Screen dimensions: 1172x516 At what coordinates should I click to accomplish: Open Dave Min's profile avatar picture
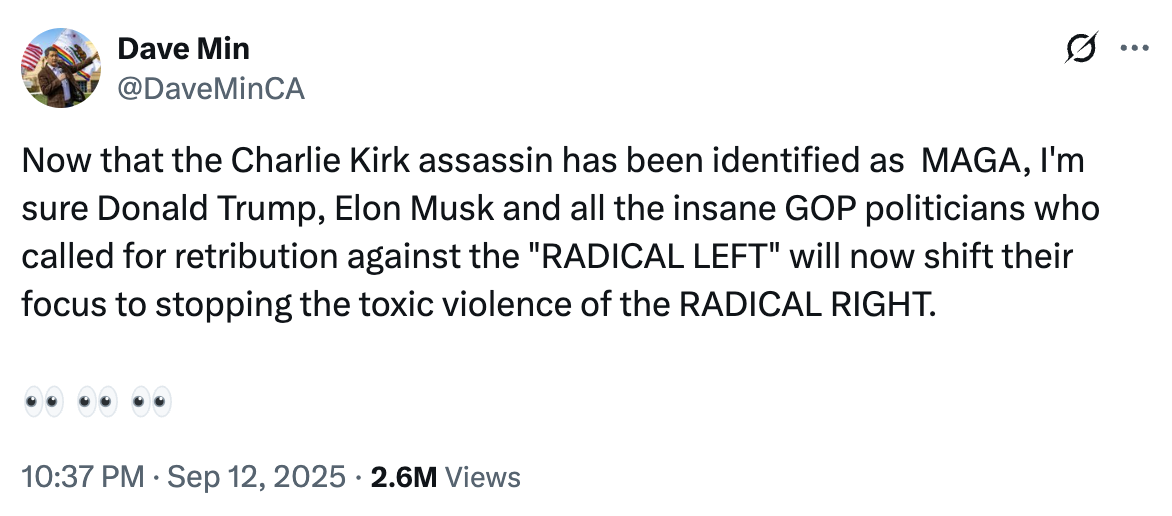click(x=61, y=67)
